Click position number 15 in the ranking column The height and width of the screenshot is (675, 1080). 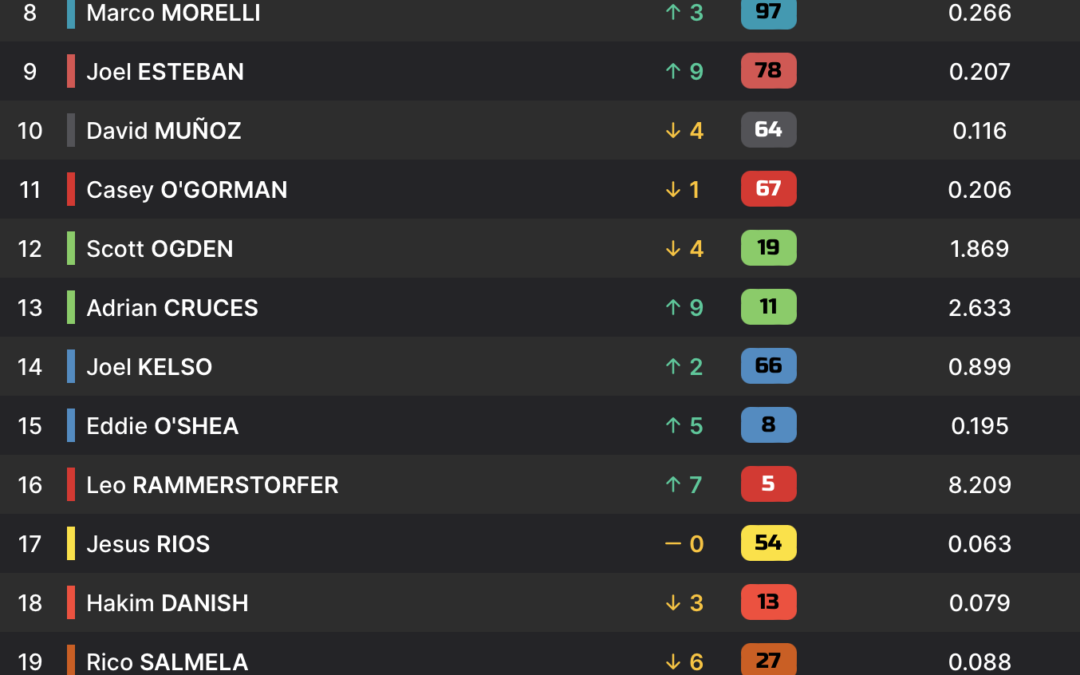pos(30,426)
